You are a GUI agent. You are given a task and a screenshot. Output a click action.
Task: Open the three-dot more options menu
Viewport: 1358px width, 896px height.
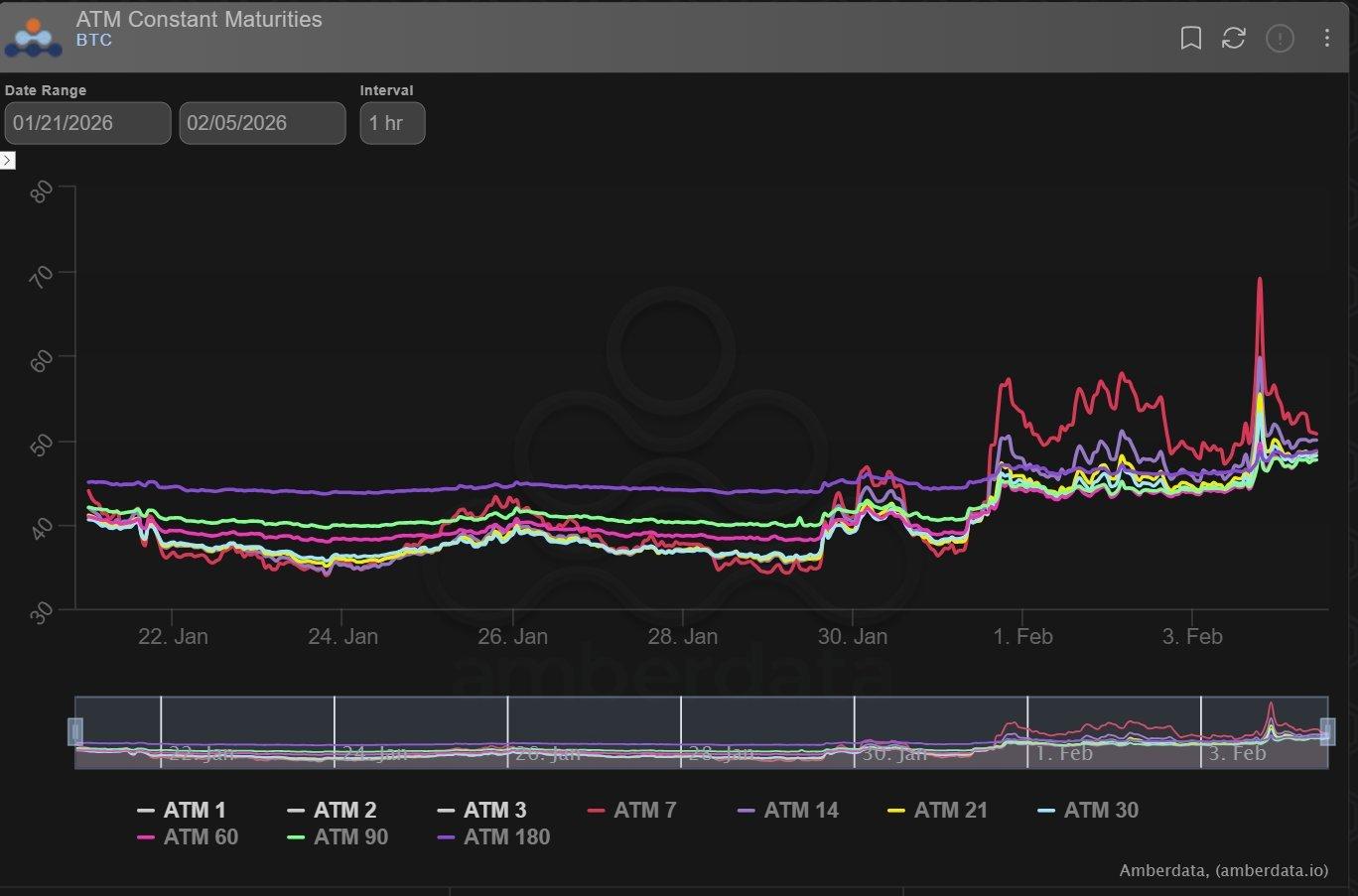click(x=1326, y=39)
